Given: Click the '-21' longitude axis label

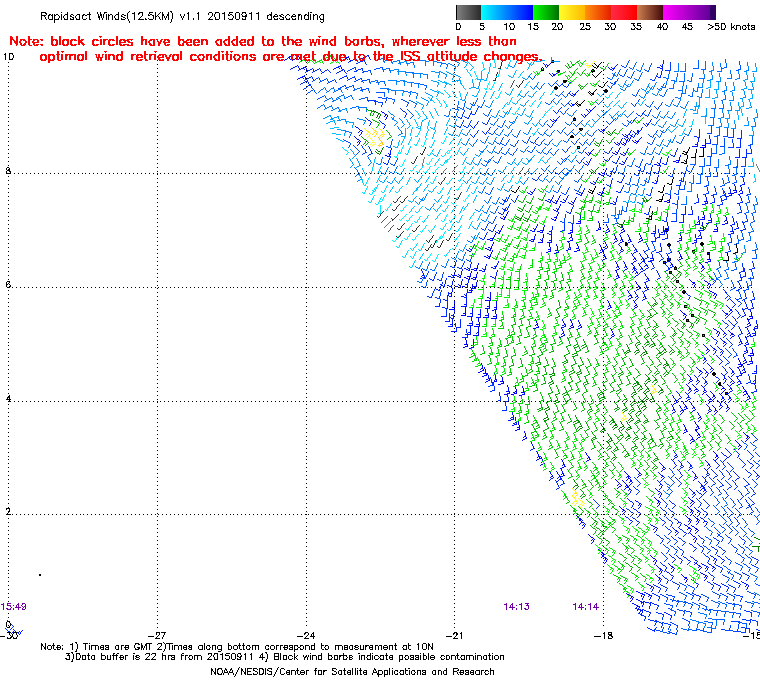Looking at the screenshot, I should pyautogui.click(x=455, y=635).
